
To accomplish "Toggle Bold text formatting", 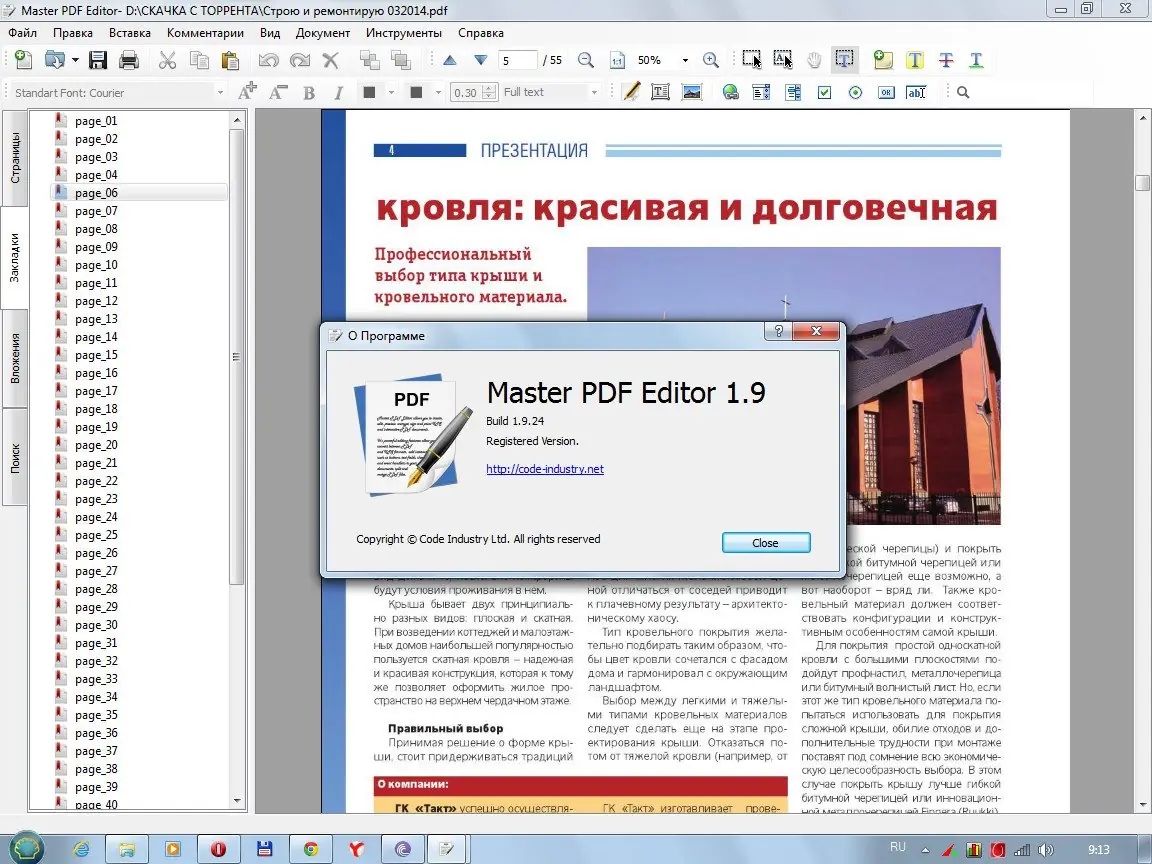I will (309, 93).
